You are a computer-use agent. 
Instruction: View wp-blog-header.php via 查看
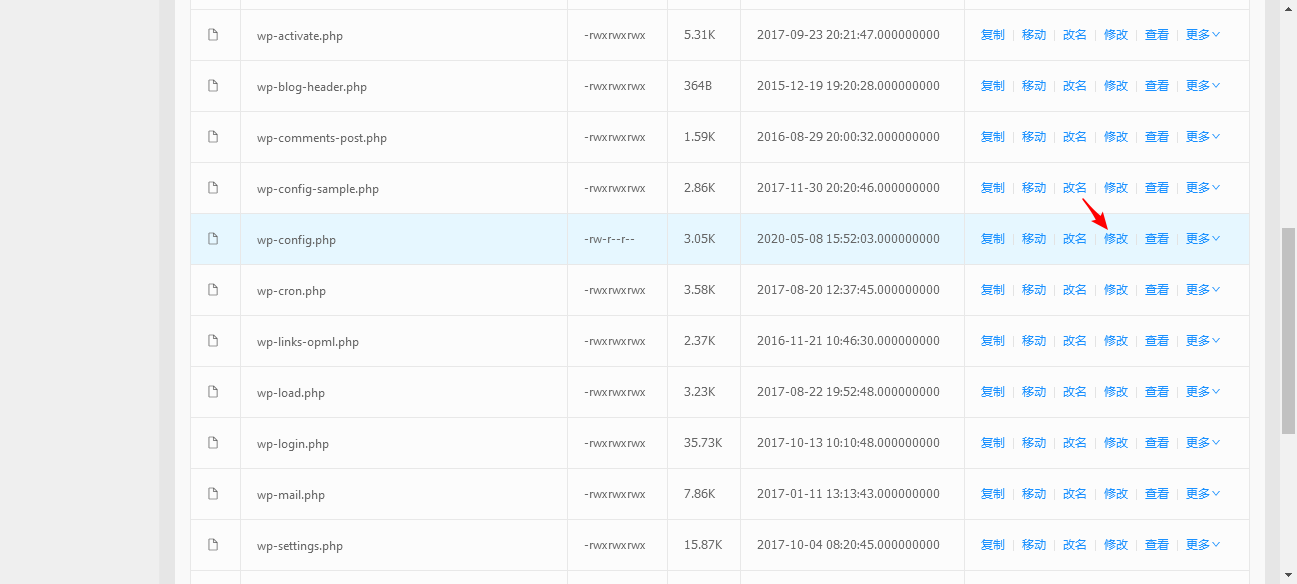[x=1157, y=86]
